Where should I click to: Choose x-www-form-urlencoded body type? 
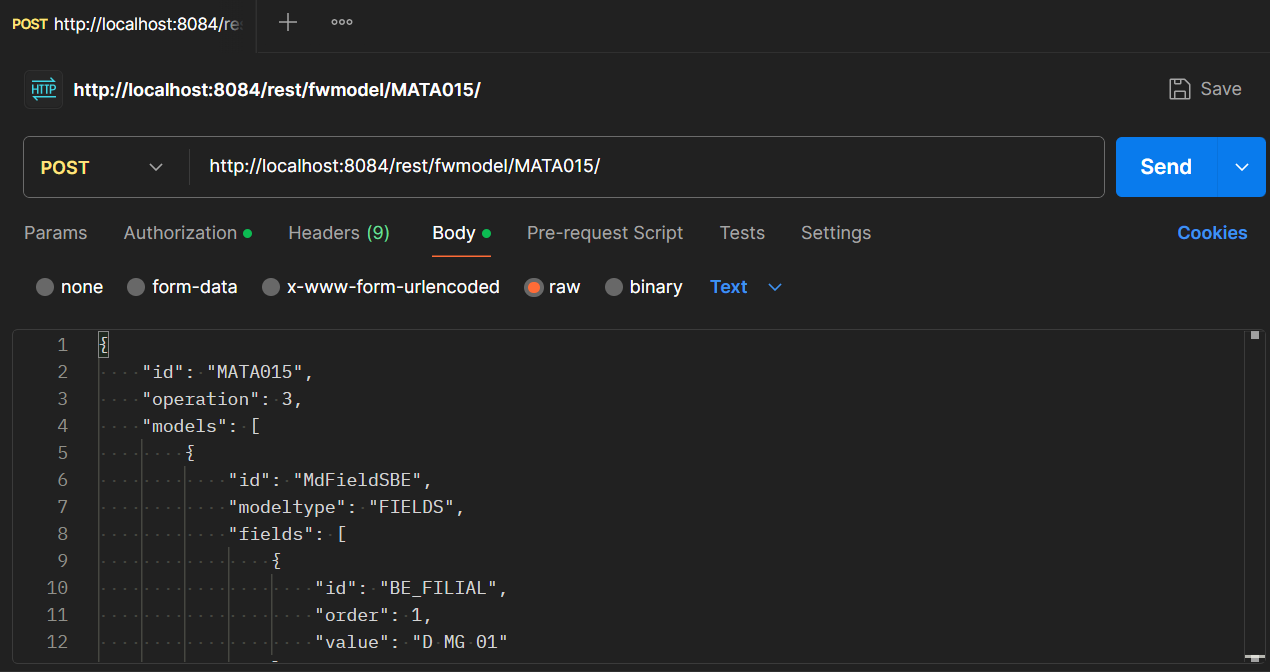tap(271, 287)
